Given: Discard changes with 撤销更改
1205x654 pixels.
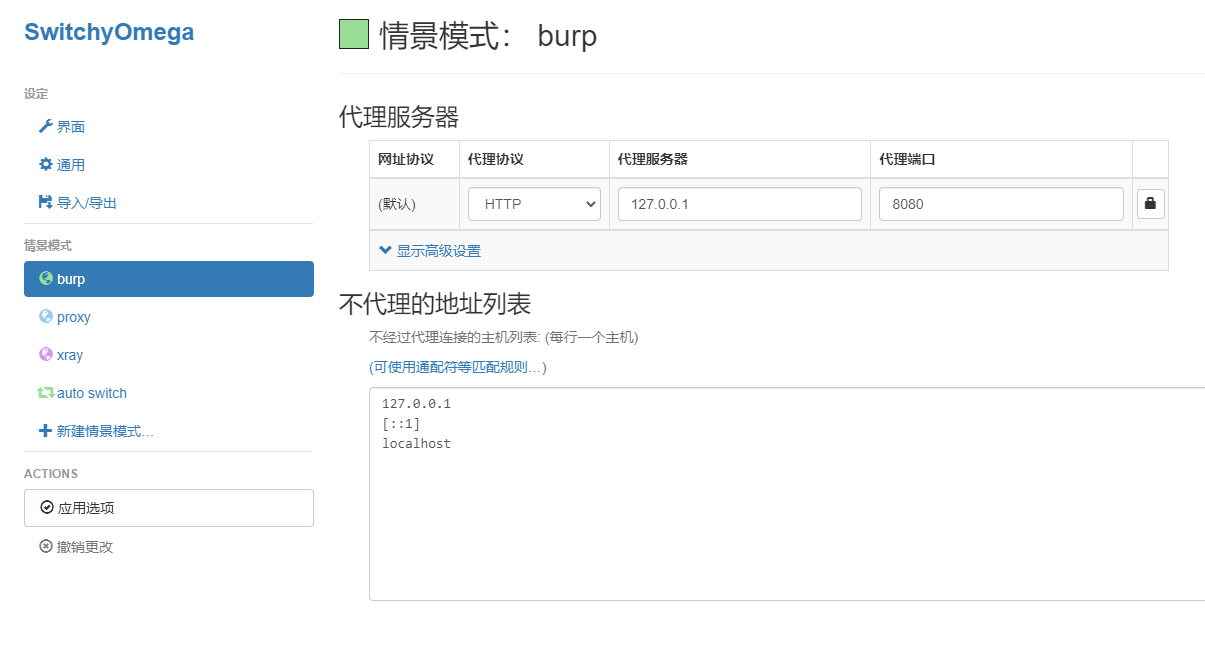Looking at the screenshot, I should point(76,547).
